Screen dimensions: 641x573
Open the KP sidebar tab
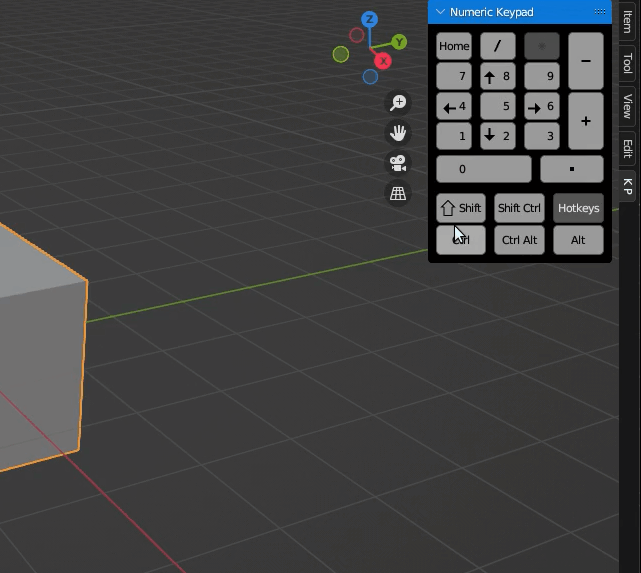[x=628, y=186]
